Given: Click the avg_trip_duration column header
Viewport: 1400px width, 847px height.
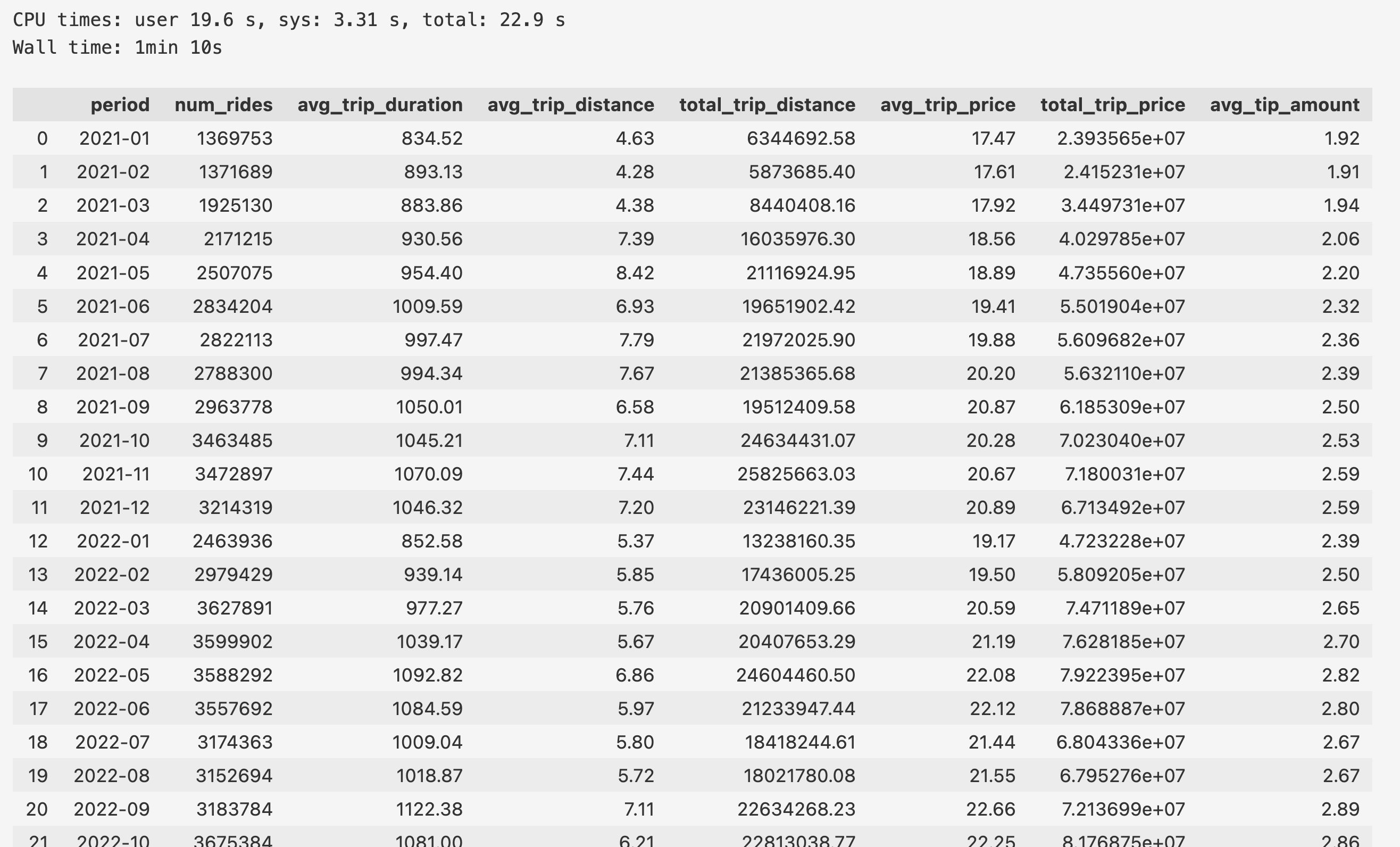Looking at the screenshot, I should (x=380, y=105).
